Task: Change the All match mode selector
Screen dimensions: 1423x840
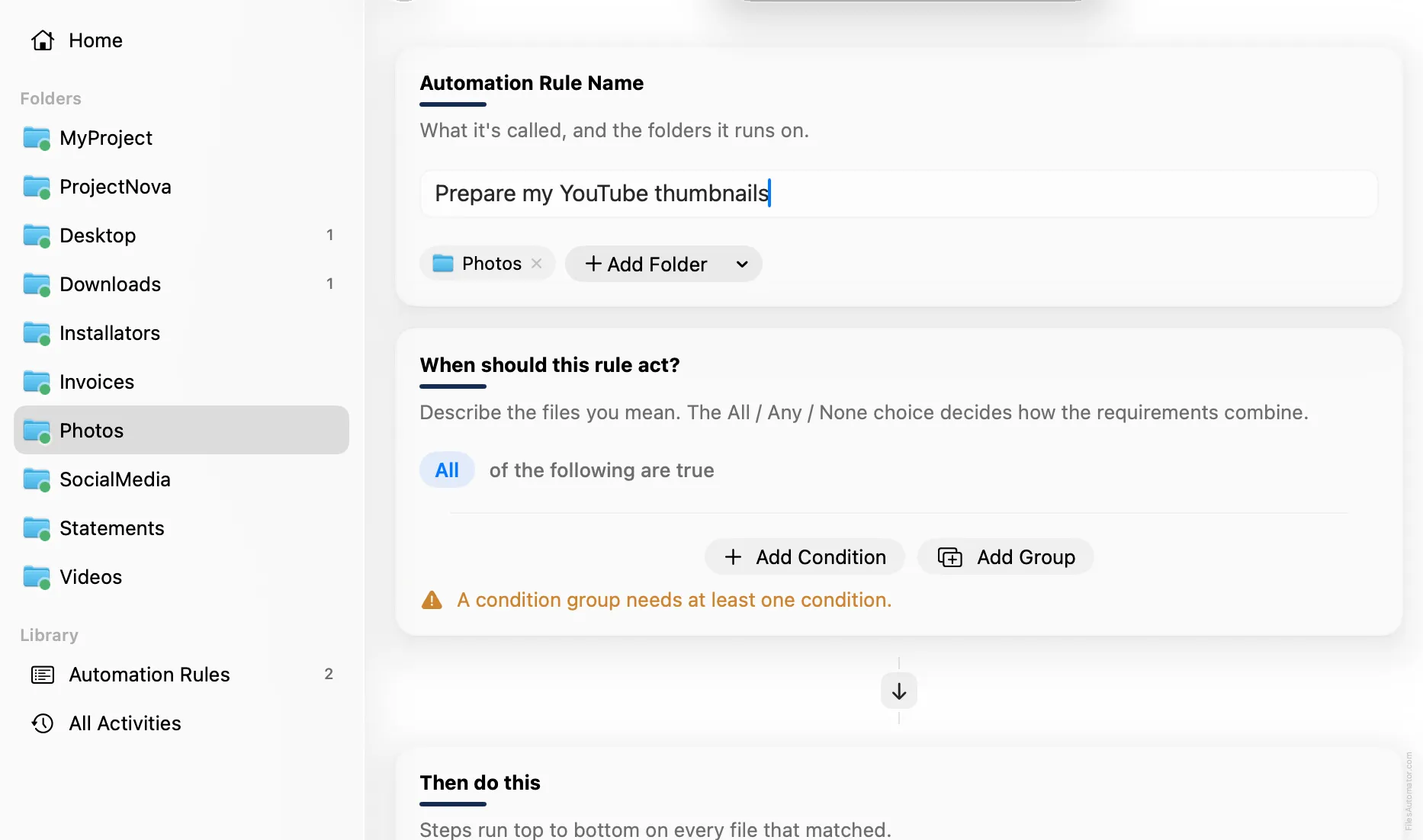Action: 447,470
